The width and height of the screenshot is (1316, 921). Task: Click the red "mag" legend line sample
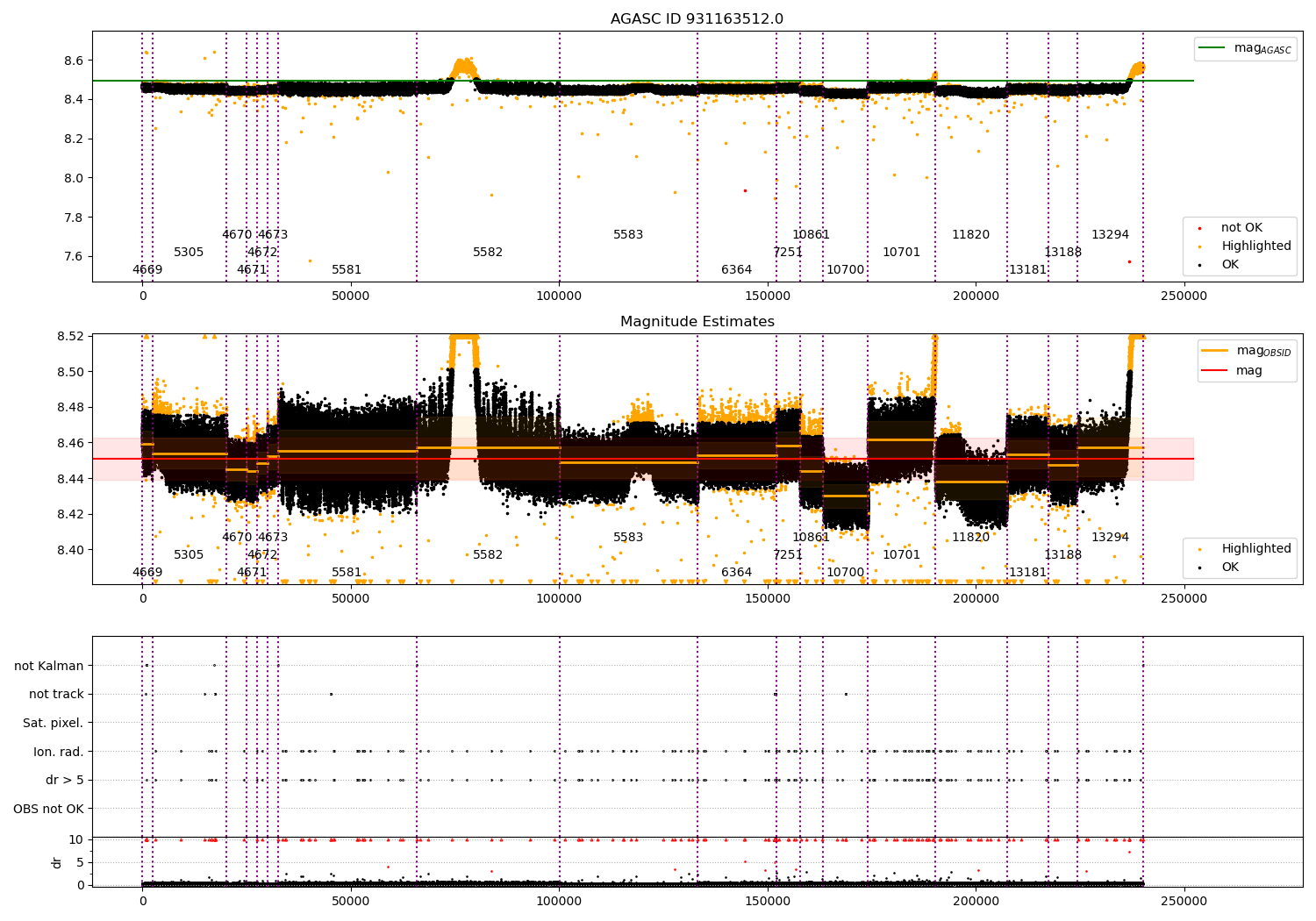[1216, 370]
